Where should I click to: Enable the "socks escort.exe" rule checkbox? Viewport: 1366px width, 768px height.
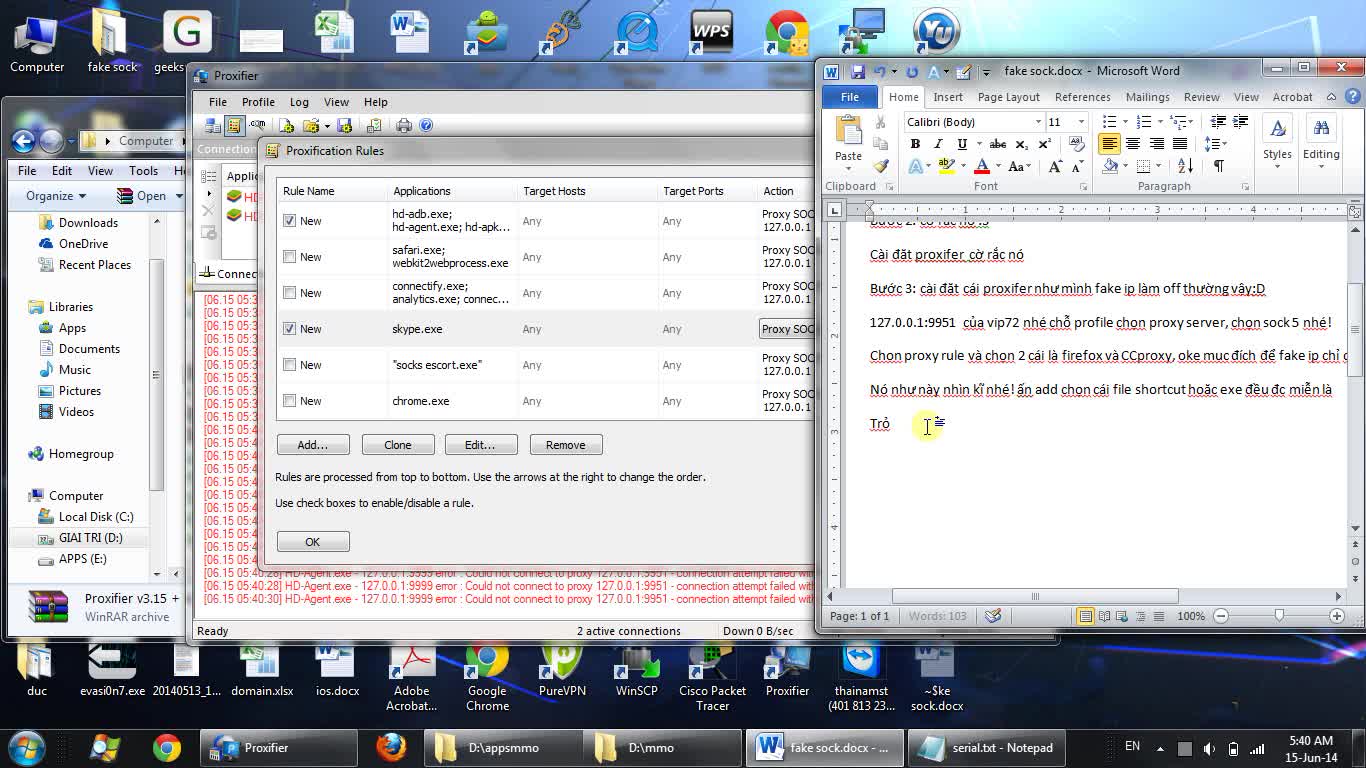[x=290, y=365]
